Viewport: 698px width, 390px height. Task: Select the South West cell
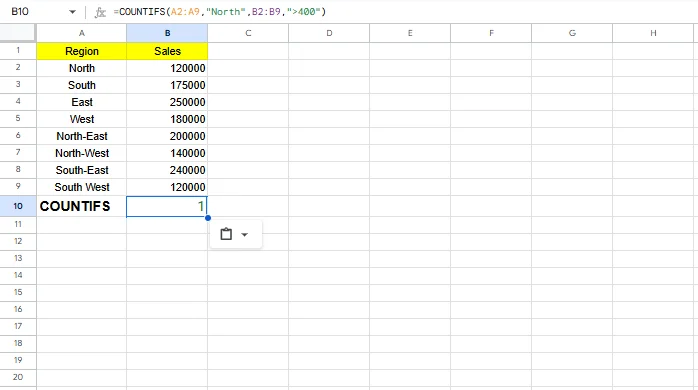tap(81, 187)
